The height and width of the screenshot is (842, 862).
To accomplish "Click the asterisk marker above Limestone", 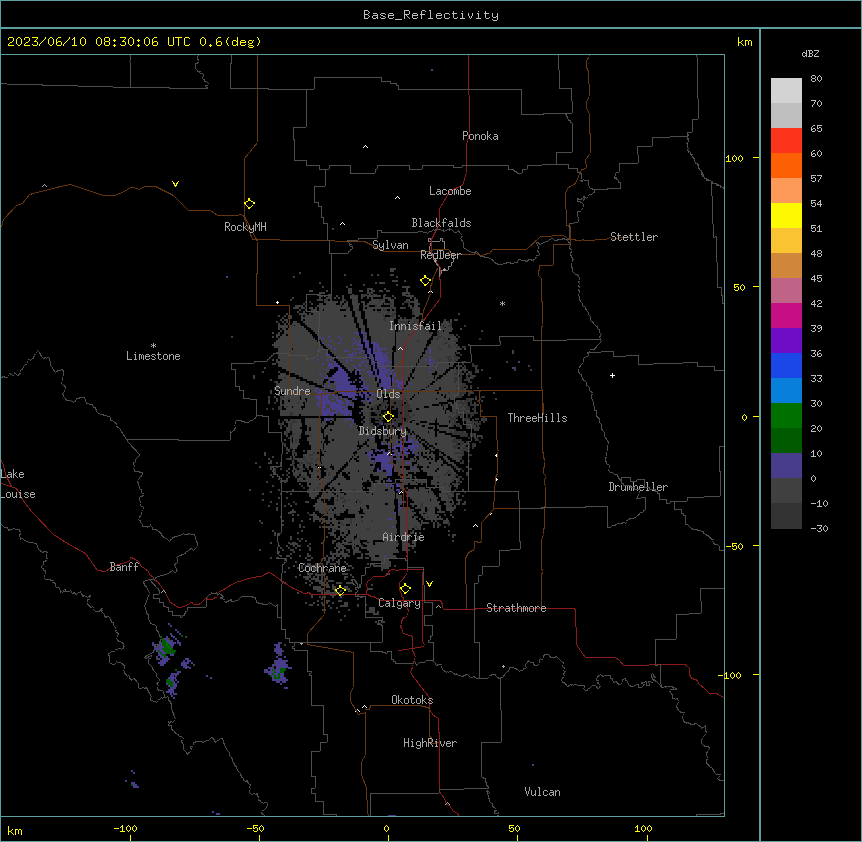I will [x=153, y=346].
